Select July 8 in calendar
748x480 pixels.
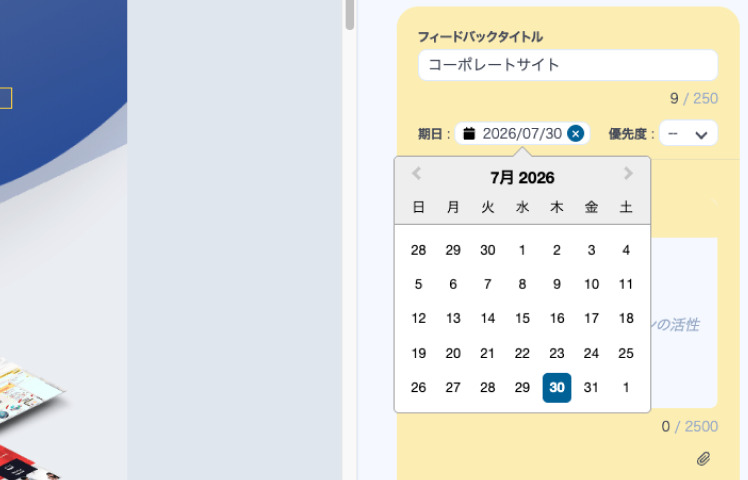click(x=522, y=284)
